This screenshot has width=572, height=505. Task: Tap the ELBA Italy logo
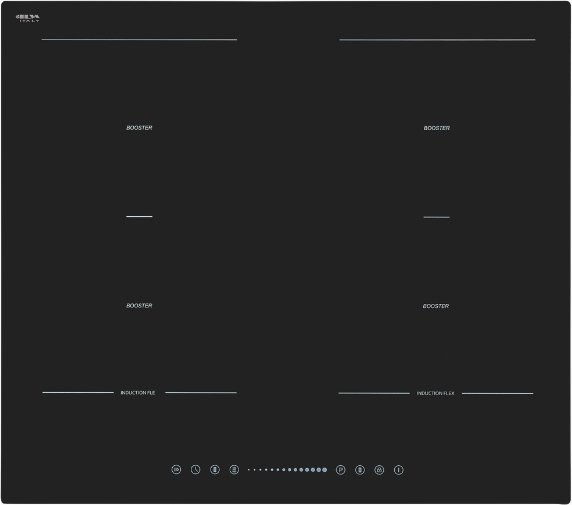pyautogui.click(x=28, y=18)
